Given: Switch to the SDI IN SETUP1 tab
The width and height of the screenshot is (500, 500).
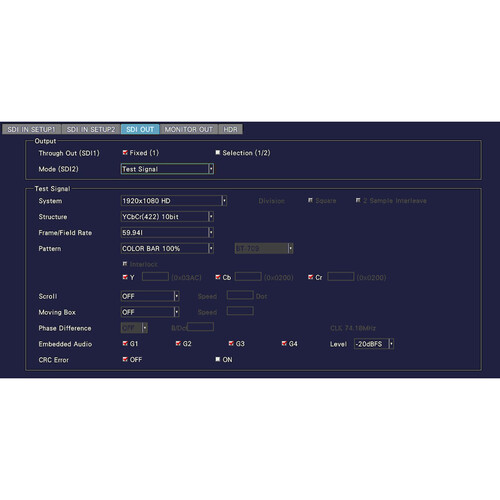Looking at the screenshot, I should 32,129.
